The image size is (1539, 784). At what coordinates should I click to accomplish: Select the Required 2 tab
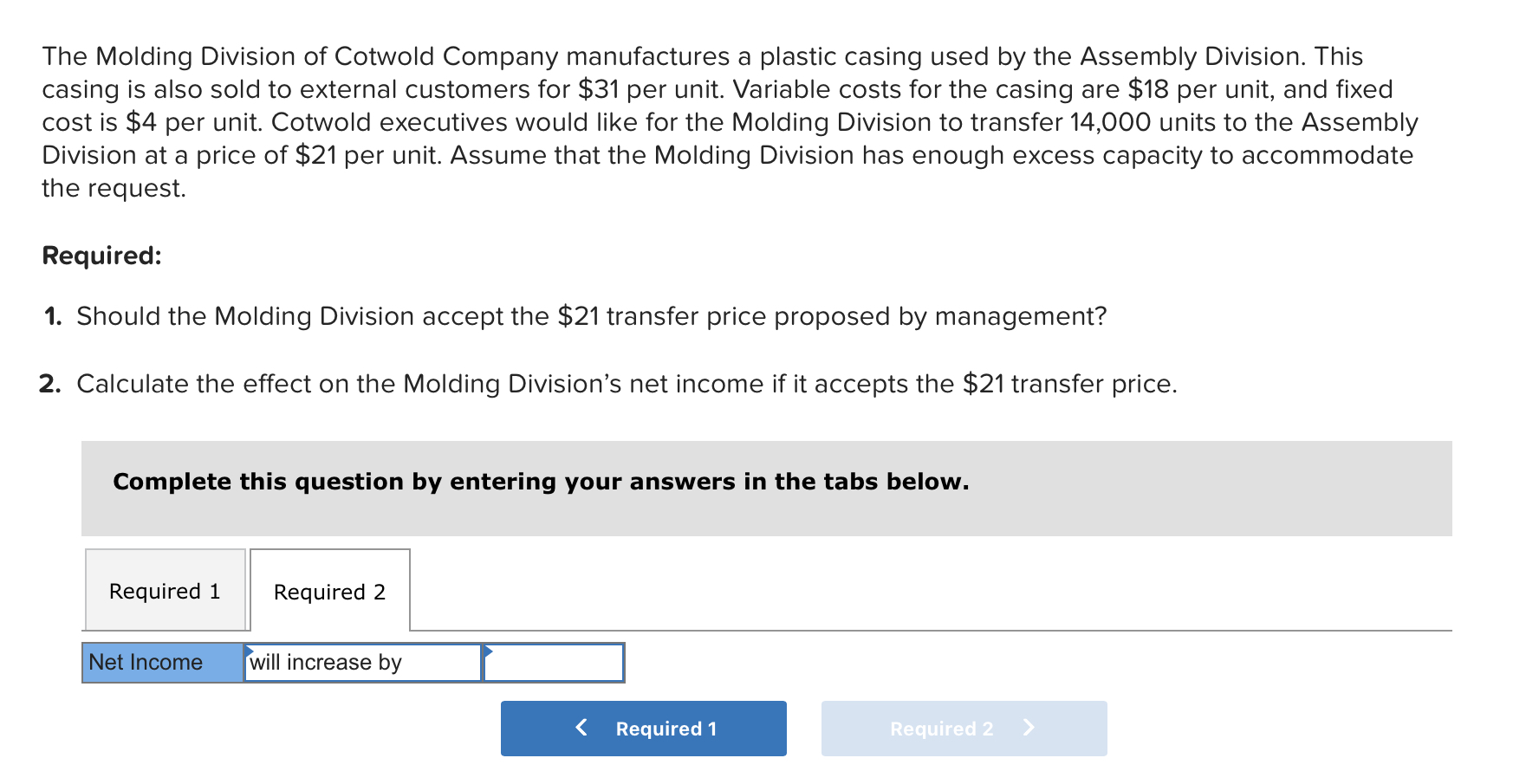point(330,591)
